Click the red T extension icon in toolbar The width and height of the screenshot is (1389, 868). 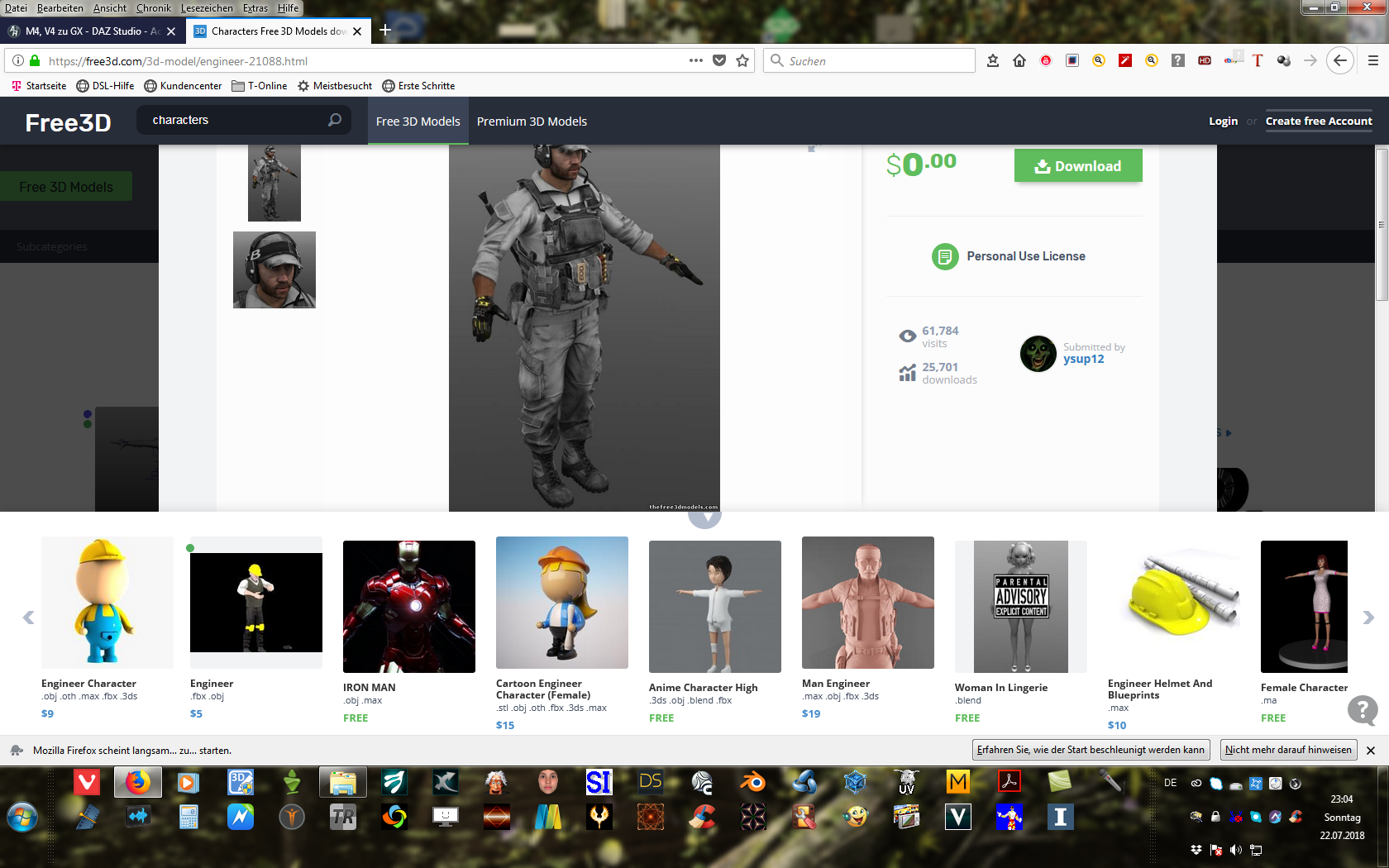1258,60
